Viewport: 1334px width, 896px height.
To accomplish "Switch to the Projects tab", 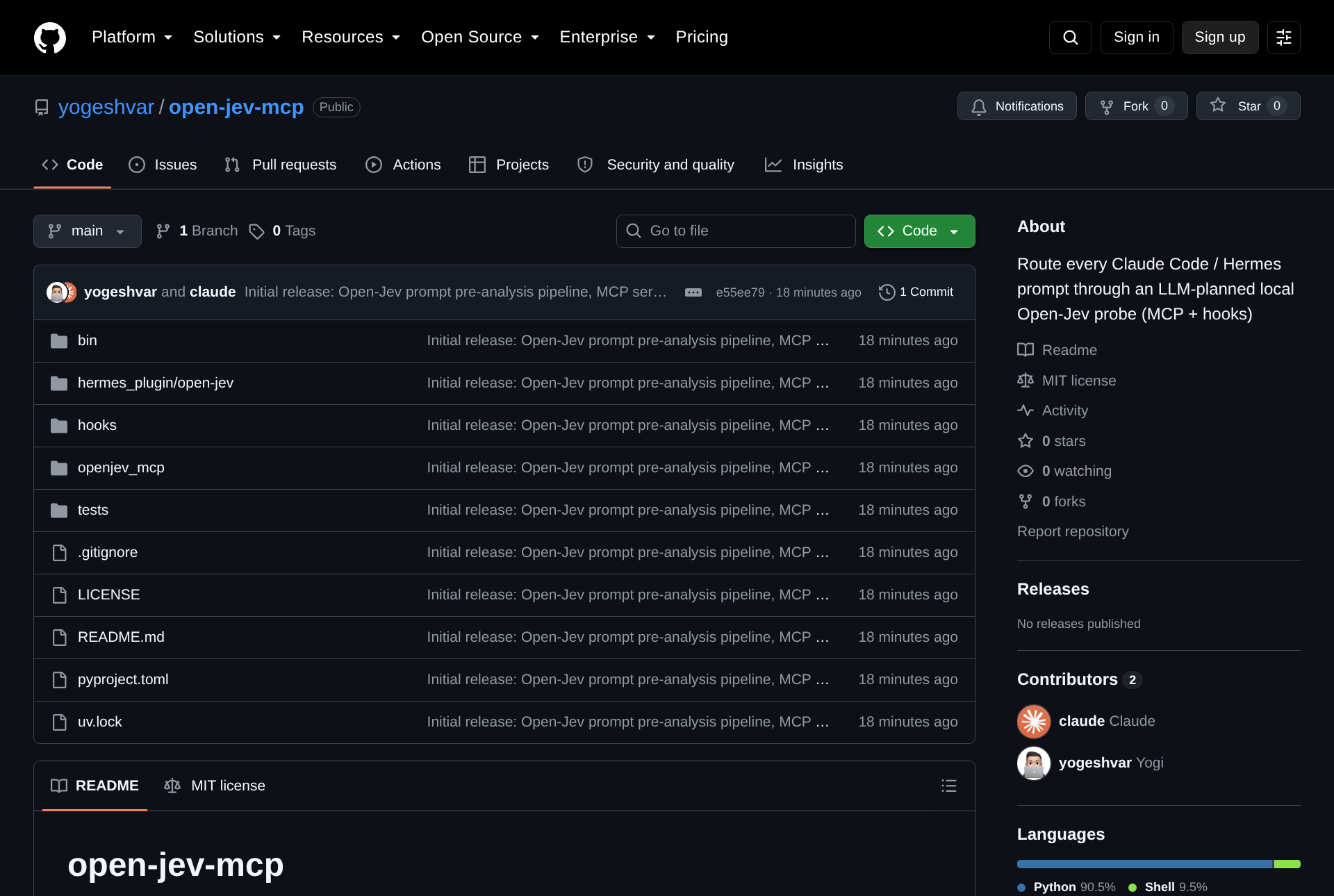I will (x=509, y=165).
